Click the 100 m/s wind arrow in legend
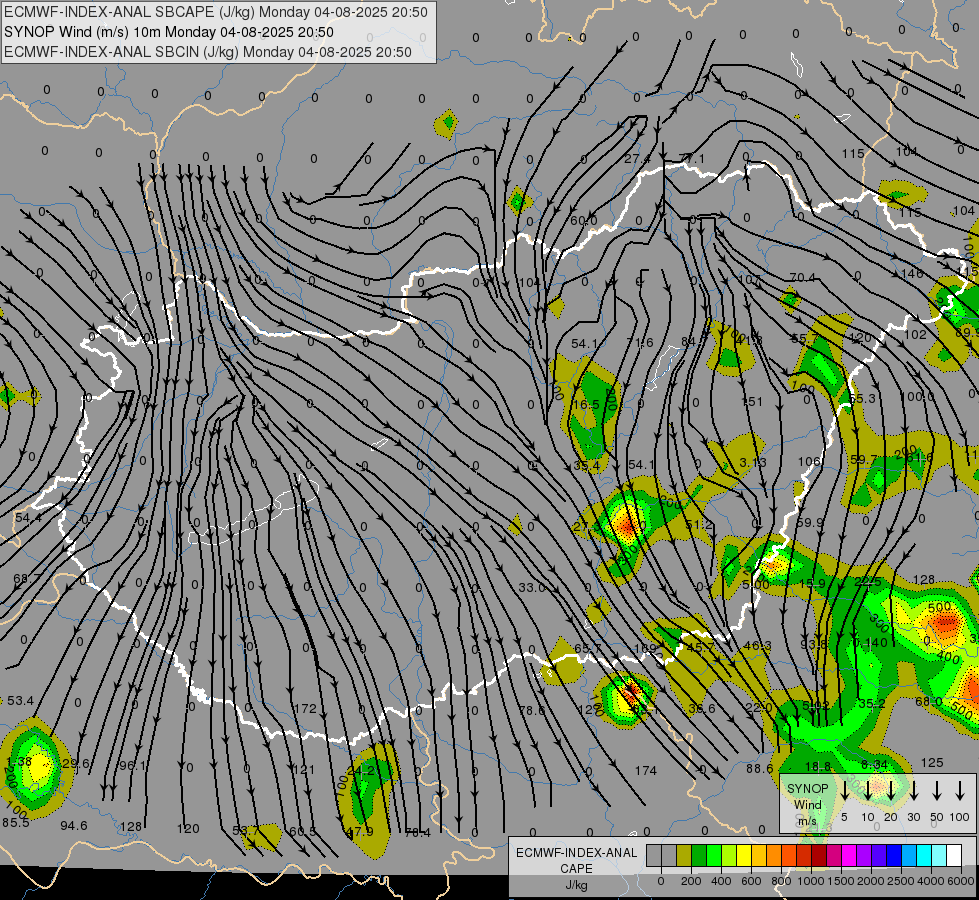This screenshot has height=900, width=979. click(x=960, y=790)
